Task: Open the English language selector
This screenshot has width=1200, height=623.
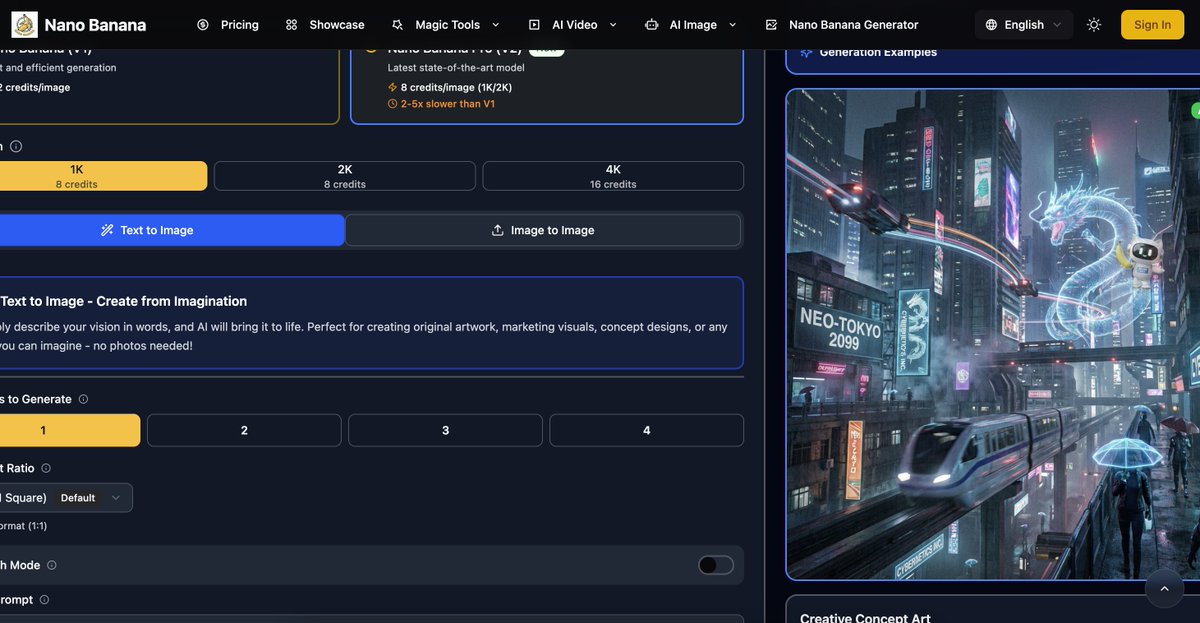Action: click(x=1023, y=25)
